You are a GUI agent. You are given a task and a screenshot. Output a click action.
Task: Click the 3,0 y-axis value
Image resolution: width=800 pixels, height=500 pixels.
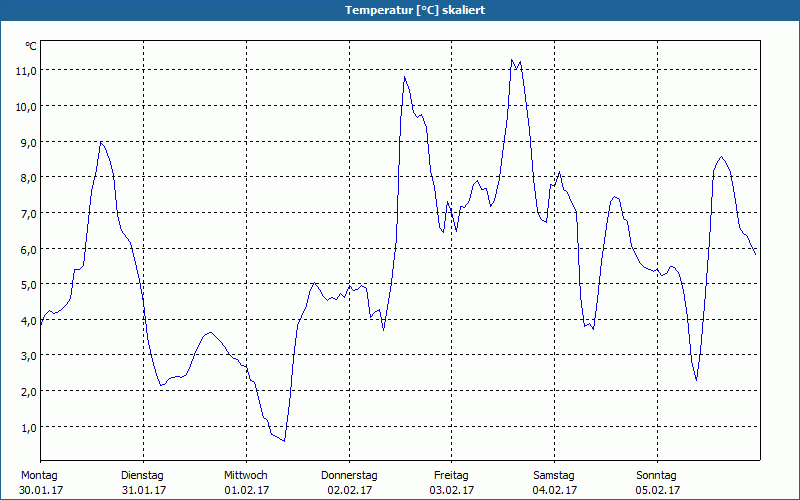(x=27, y=356)
